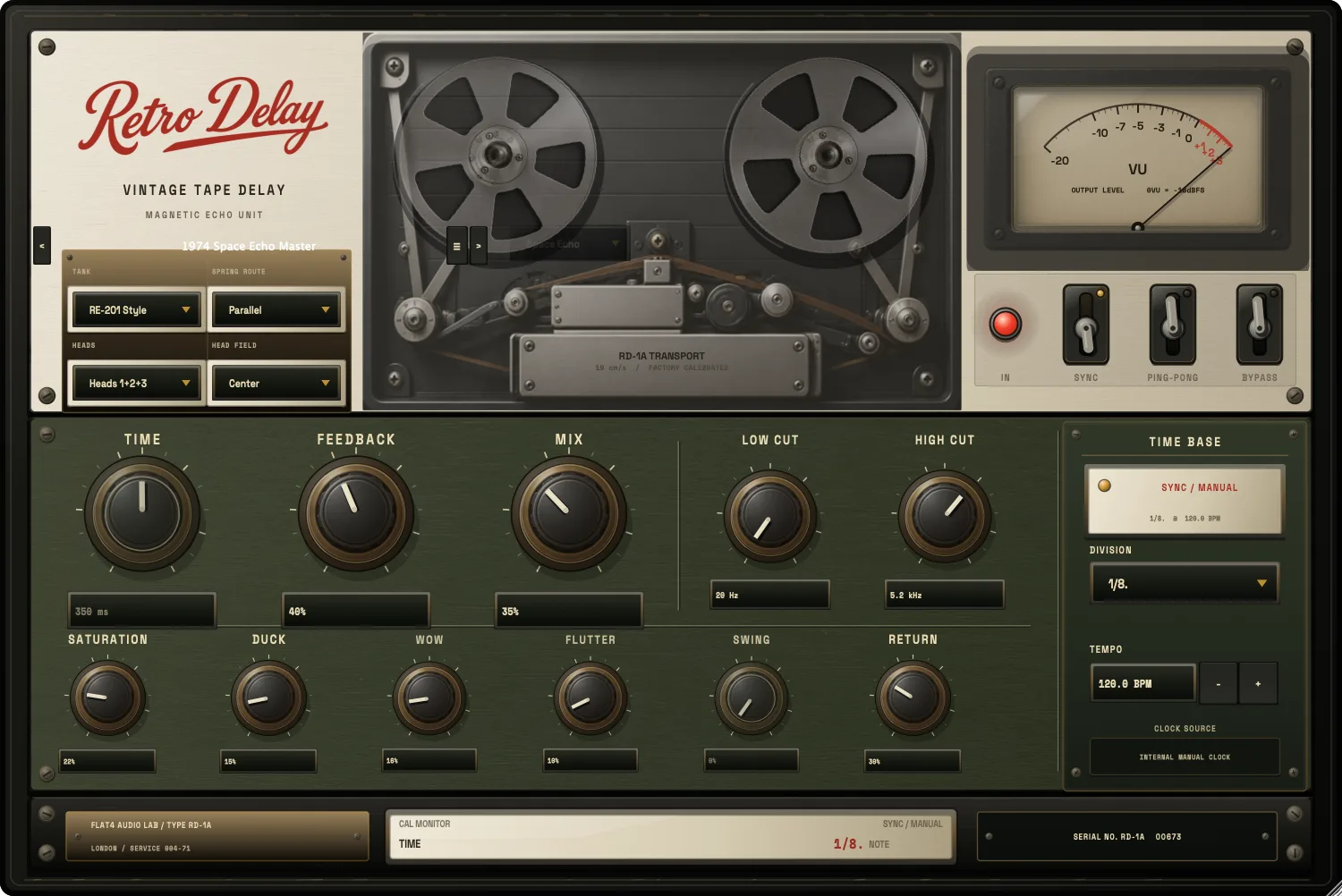Click the Retro Delay logo
The width and height of the screenshot is (1342, 896).
click(x=205, y=116)
